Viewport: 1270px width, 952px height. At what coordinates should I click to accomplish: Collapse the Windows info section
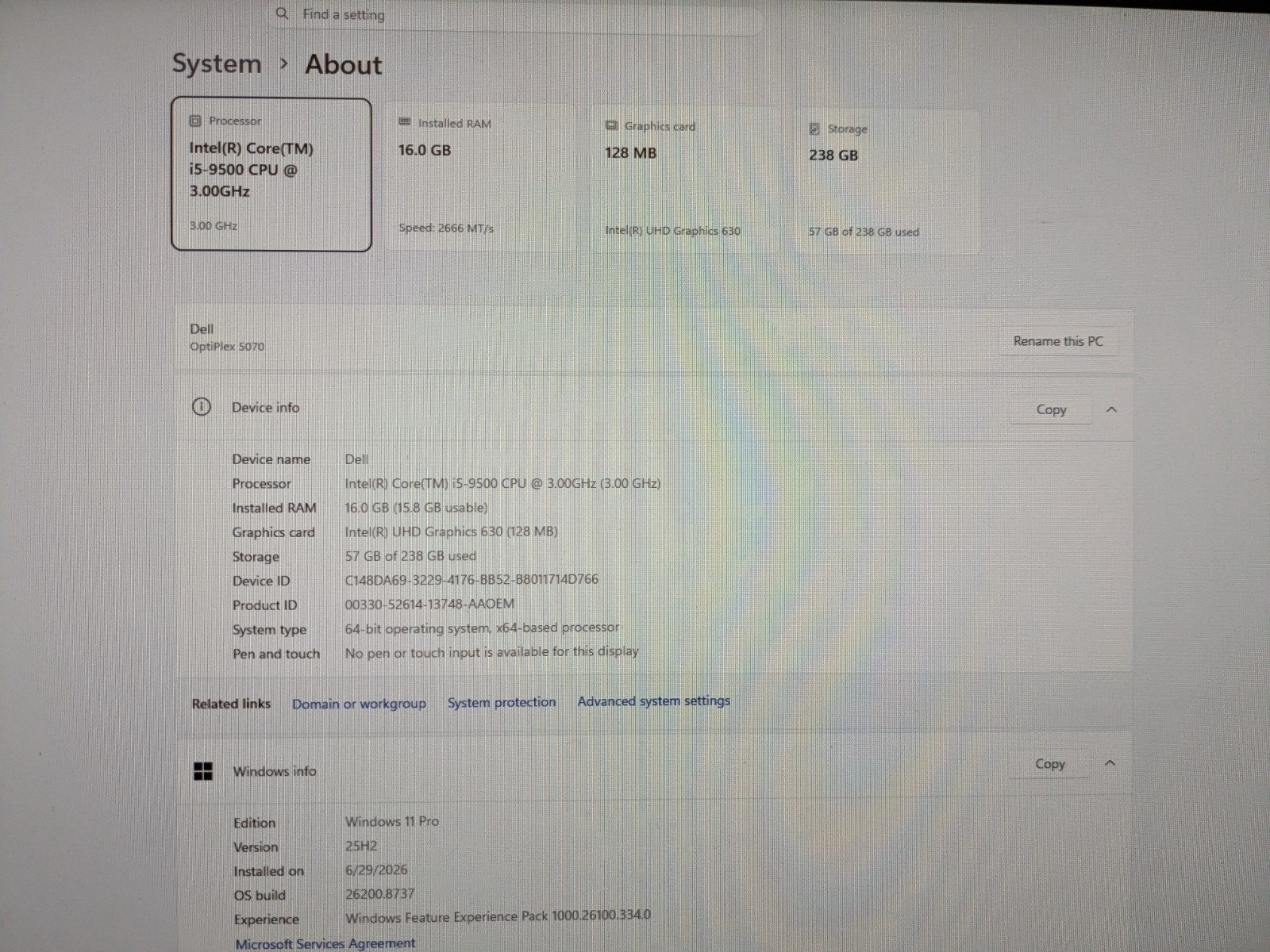(x=1110, y=763)
